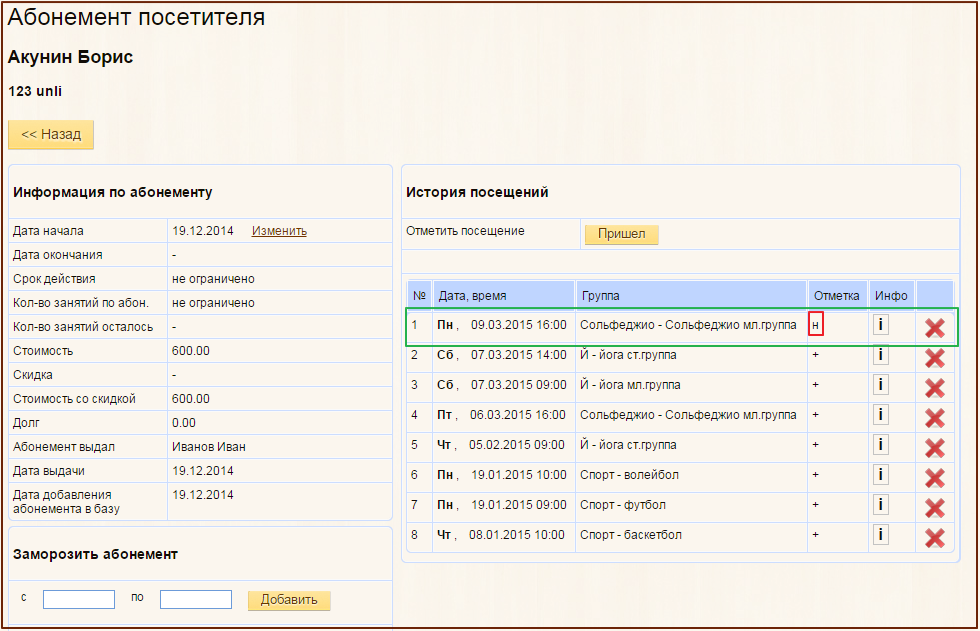Click Добавить to freeze the subscription
Screen dimensions: 980x631
[289, 600]
